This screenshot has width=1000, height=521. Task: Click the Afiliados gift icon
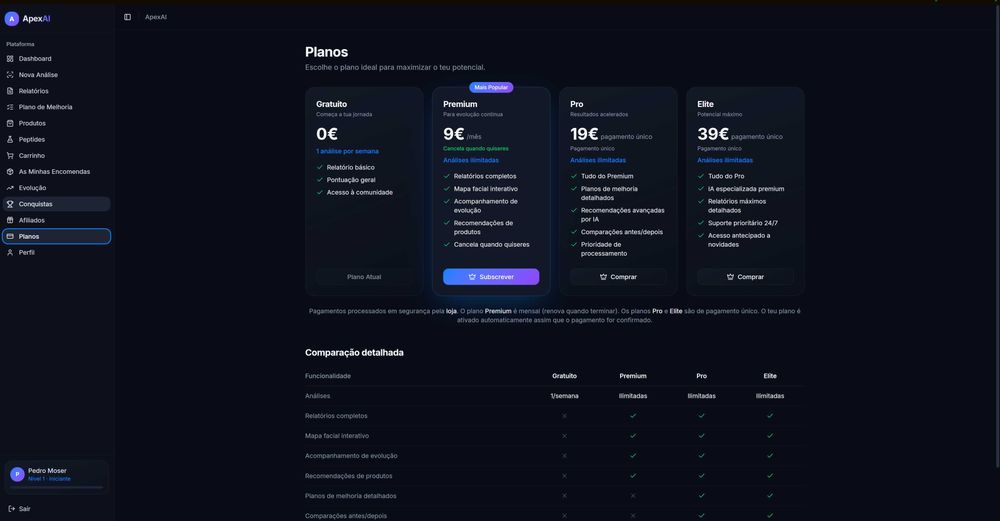pyautogui.click(x=10, y=220)
